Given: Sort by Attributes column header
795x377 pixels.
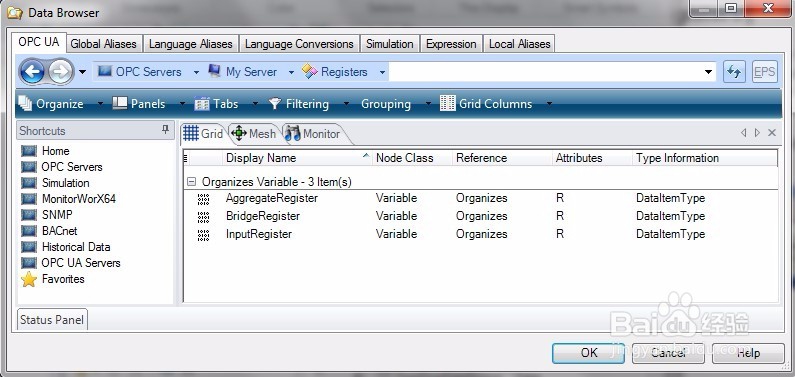Looking at the screenshot, I should 592,158.
